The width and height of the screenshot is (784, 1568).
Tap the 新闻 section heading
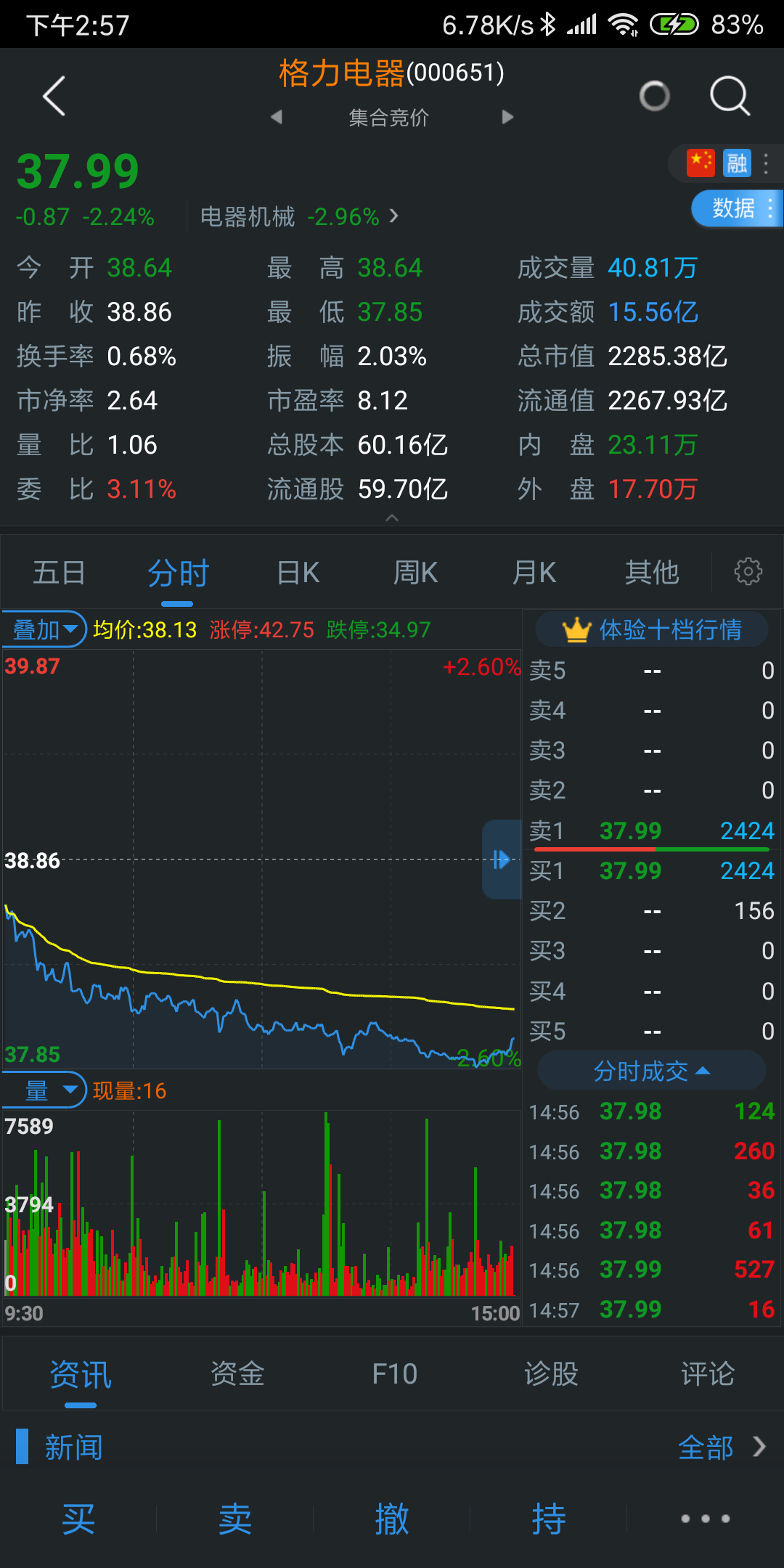pyautogui.click(x=73, y=1447)
